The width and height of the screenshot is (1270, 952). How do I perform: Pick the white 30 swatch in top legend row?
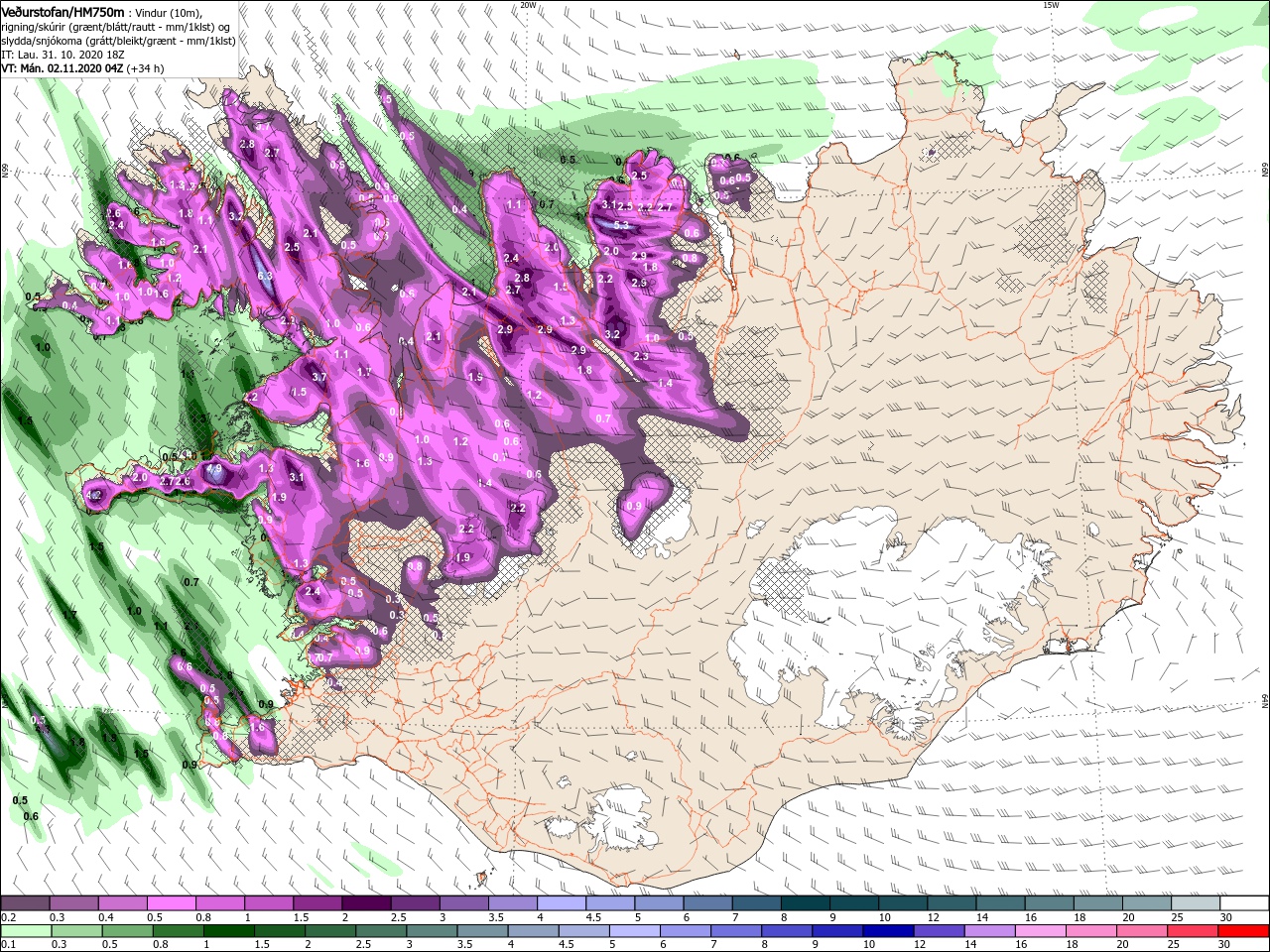click(x=1245, y=903)
